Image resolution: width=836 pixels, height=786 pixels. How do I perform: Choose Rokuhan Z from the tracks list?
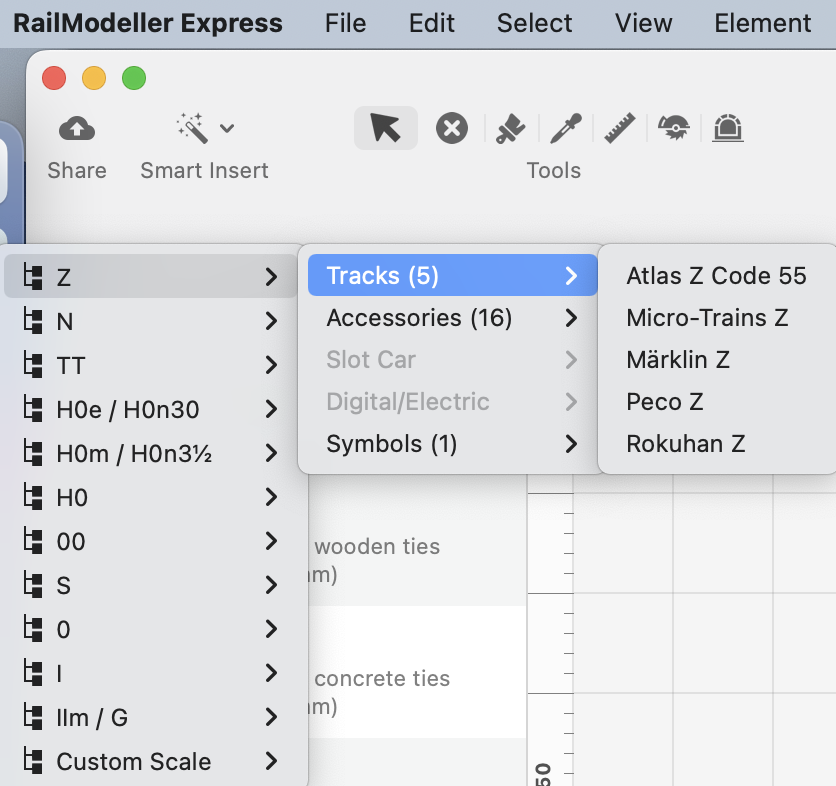click(686, 444)
